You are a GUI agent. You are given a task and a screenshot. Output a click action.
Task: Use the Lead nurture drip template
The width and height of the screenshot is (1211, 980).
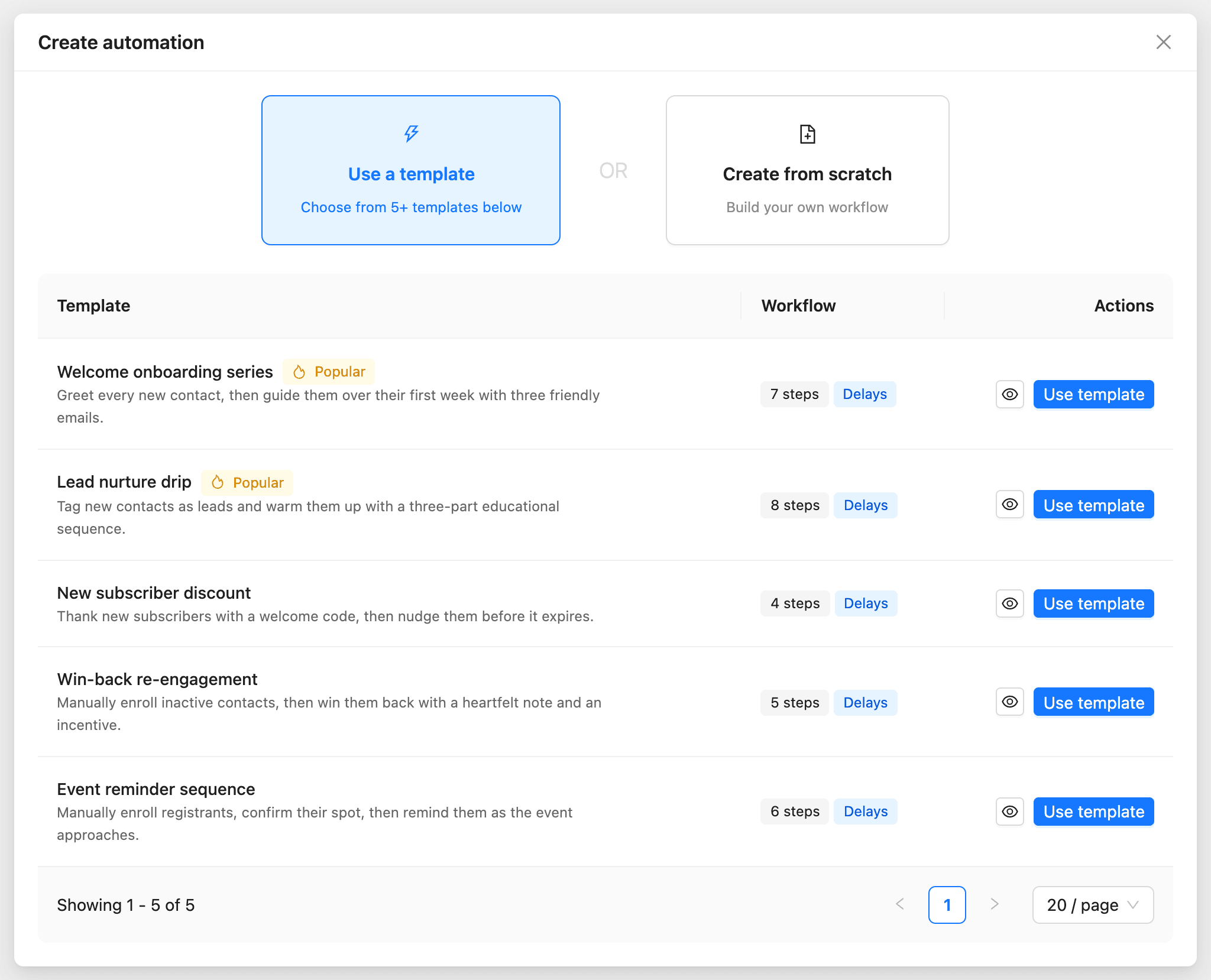[x=1093, y=504]
